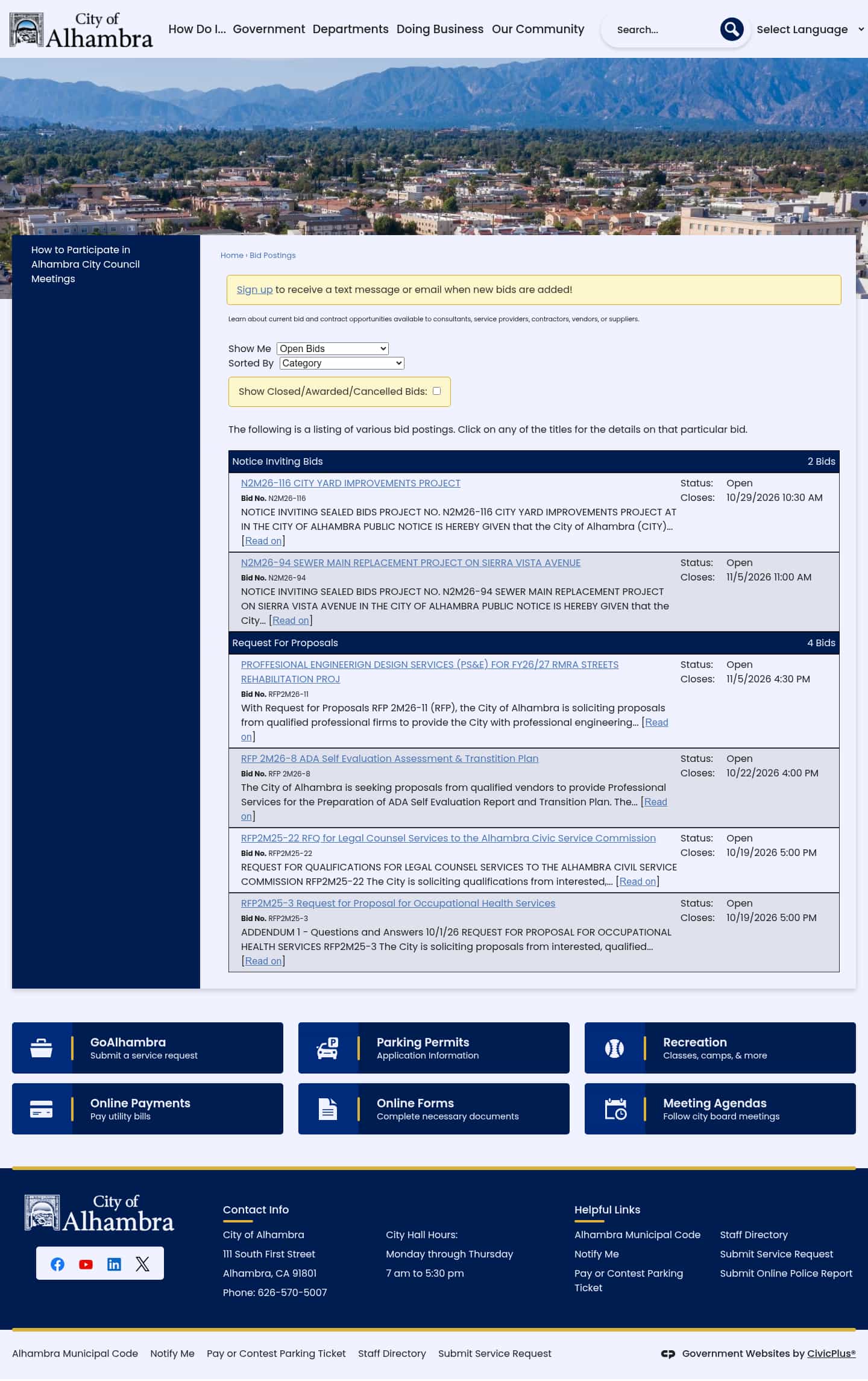The width and height of the screenshot is (868, 1381).
Task: Open the Show Me dropdown
Action: [x=333, y=348]
